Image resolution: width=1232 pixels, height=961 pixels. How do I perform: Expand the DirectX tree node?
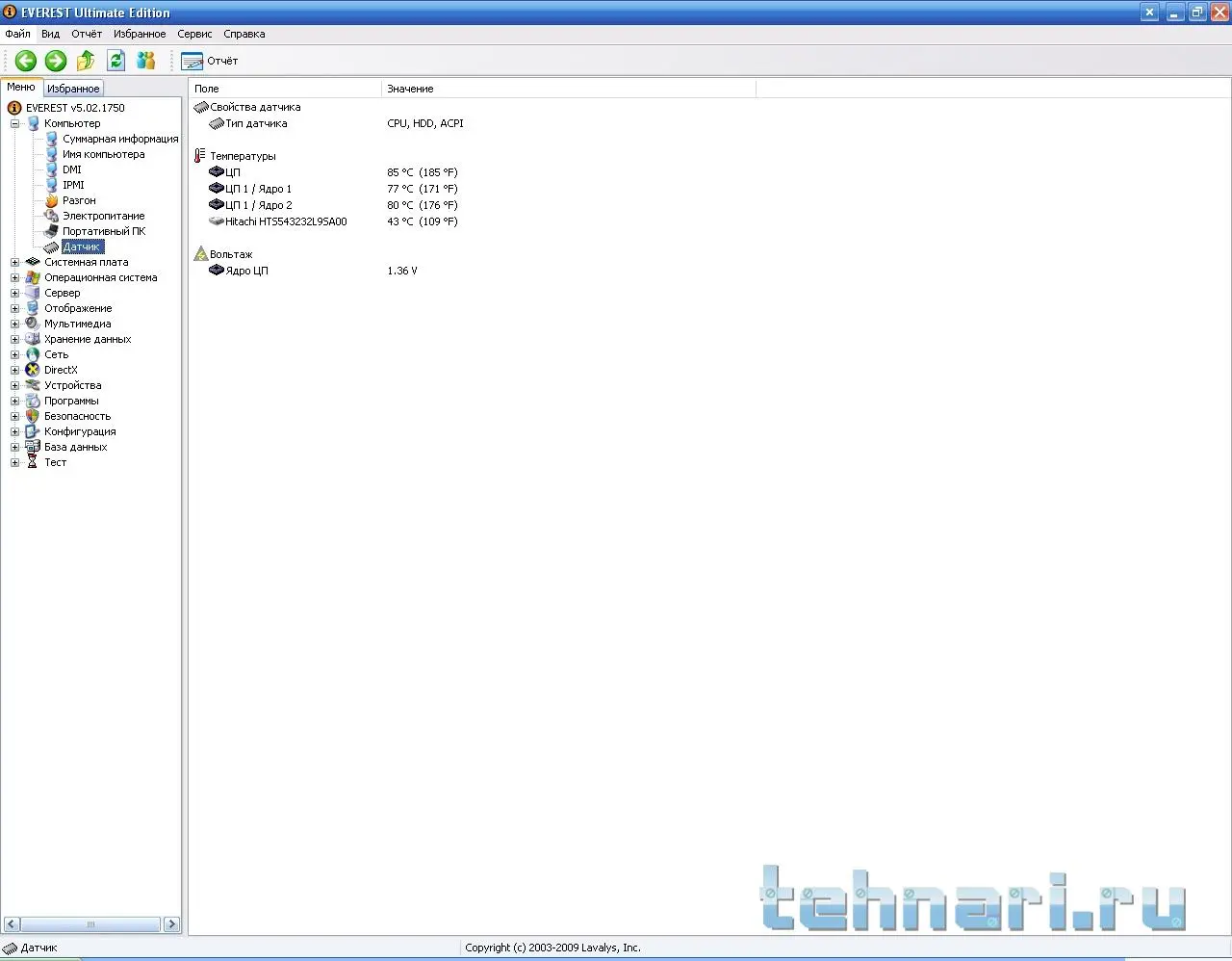tap(14, 370)
